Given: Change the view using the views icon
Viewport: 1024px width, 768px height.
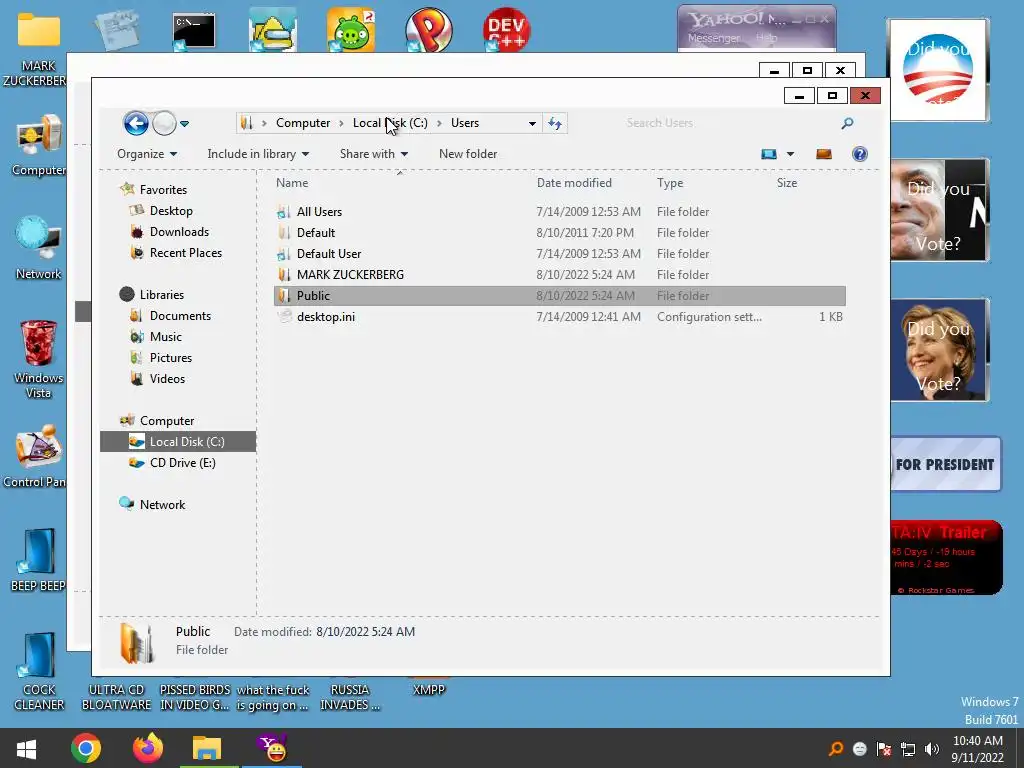Looking at the screenshot, I should (769, 154).
